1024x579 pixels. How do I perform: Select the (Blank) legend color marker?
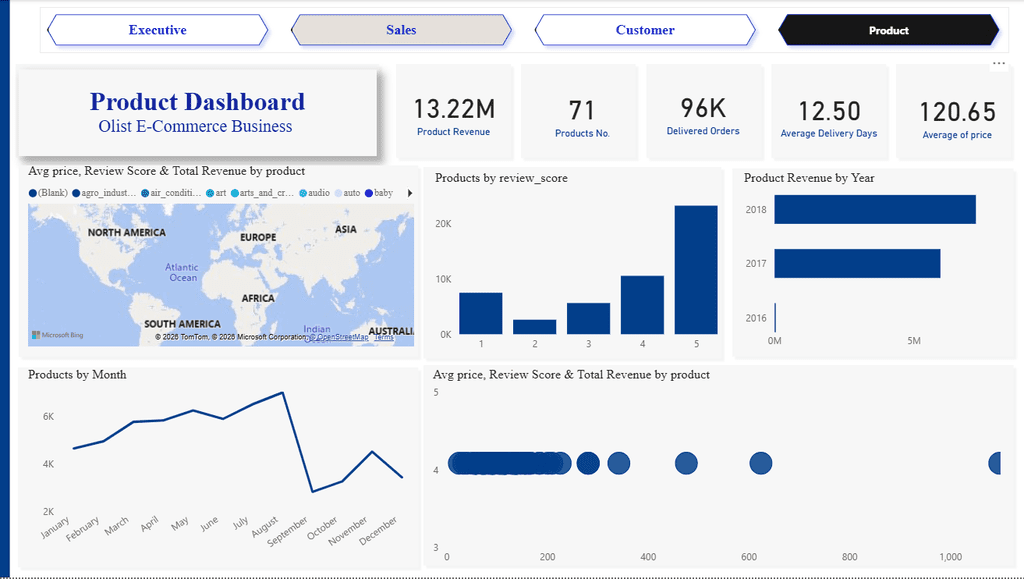[33, 193]
